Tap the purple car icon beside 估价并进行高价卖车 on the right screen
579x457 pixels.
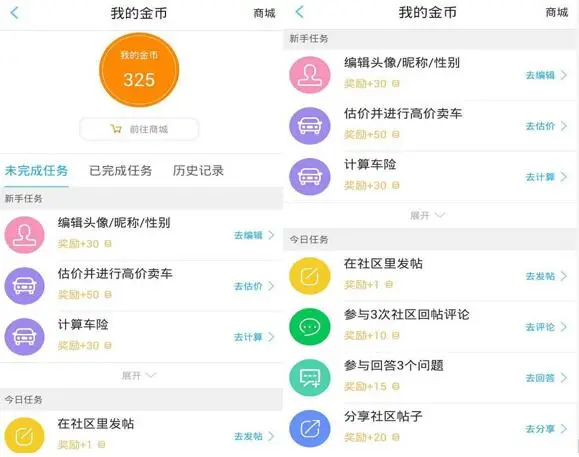pyautogui.click(x=309, y=126)
